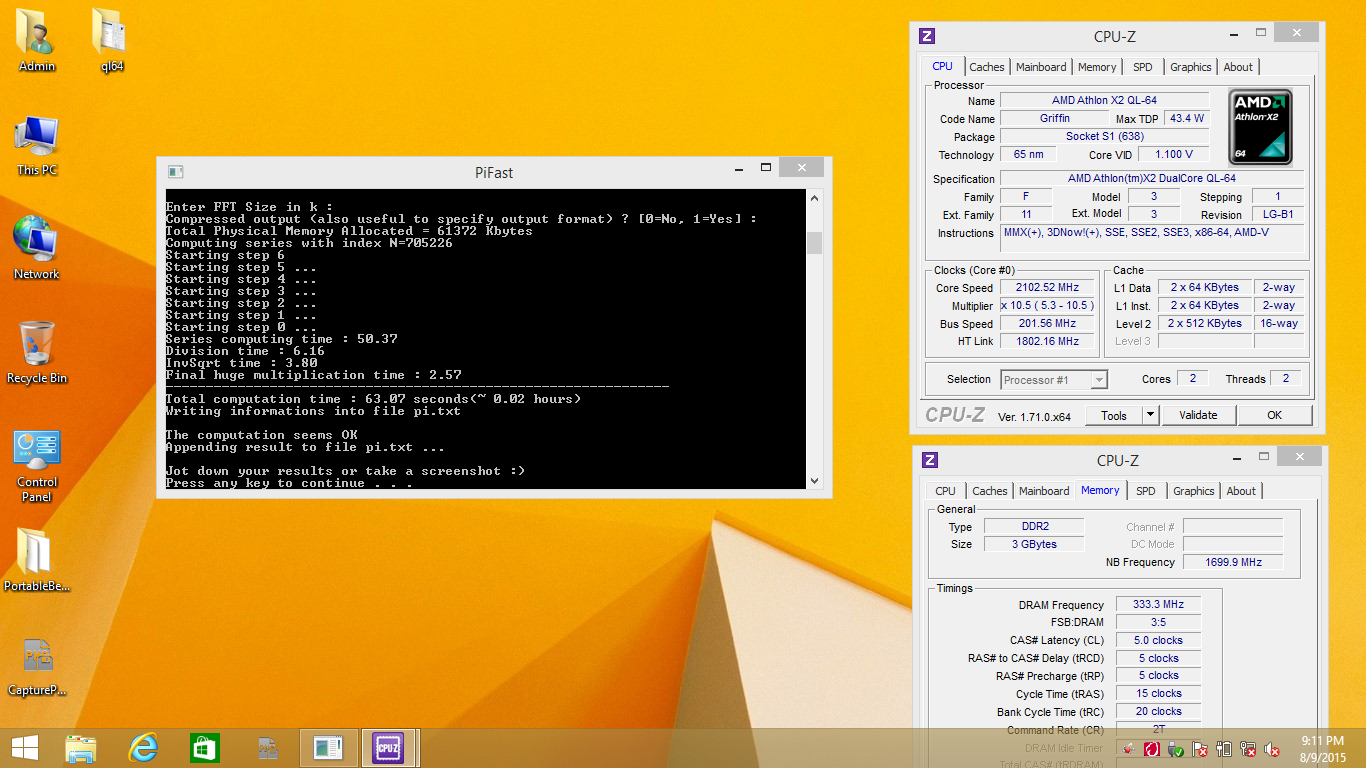
Task: Click the PiFast console scrollbar thumb
Action: 814,243
